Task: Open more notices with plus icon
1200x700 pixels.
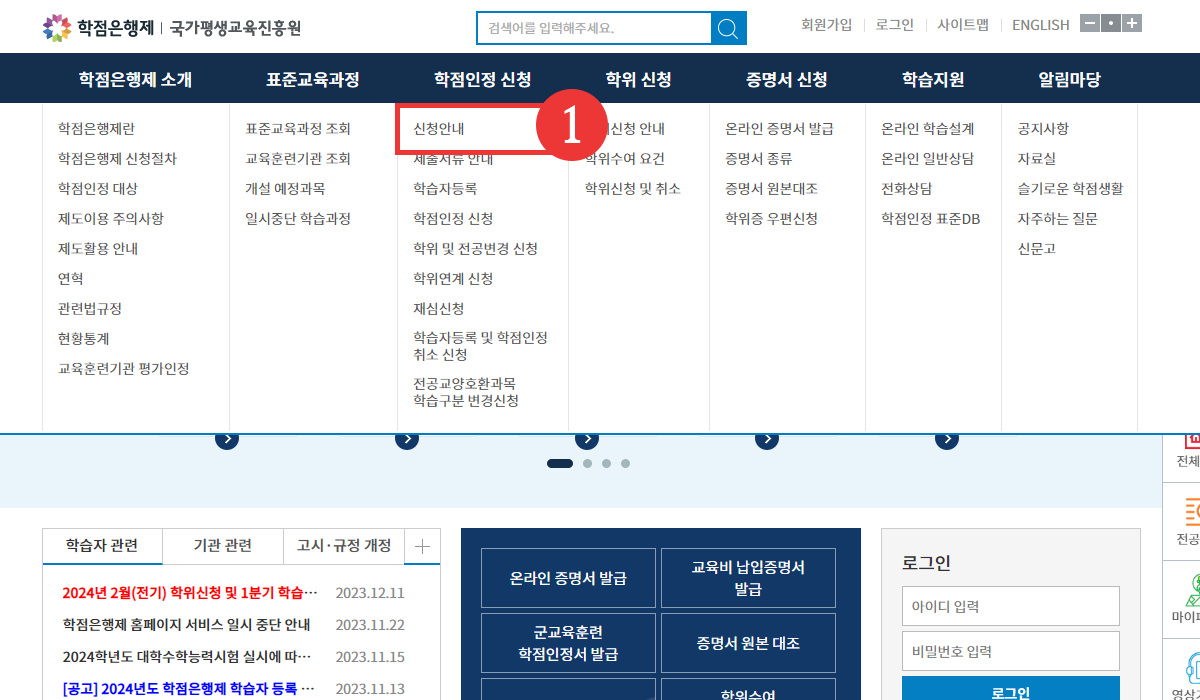Action: [422, 546]
